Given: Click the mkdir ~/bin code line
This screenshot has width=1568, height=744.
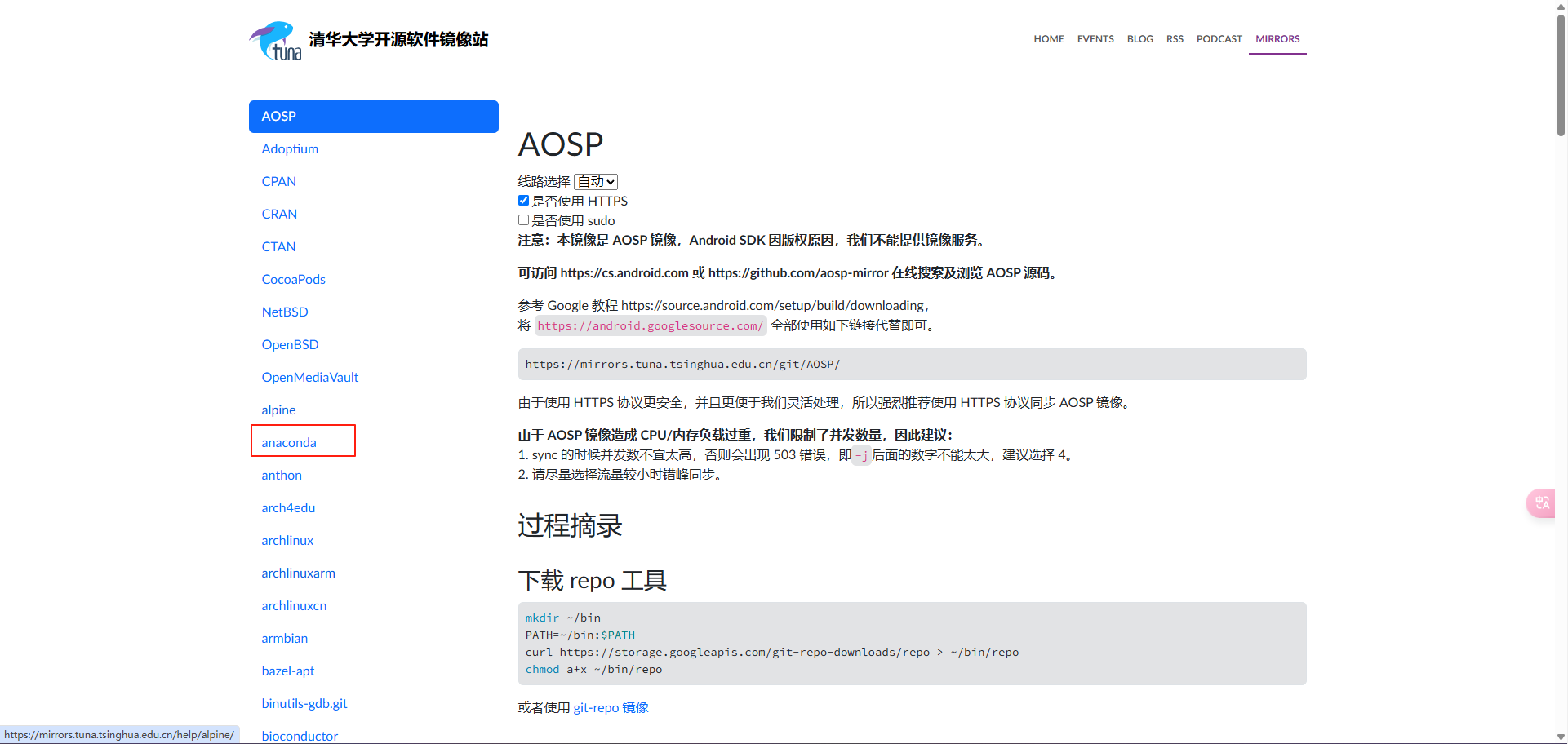Looking at the screenshot, I should [x=563, y=618].
